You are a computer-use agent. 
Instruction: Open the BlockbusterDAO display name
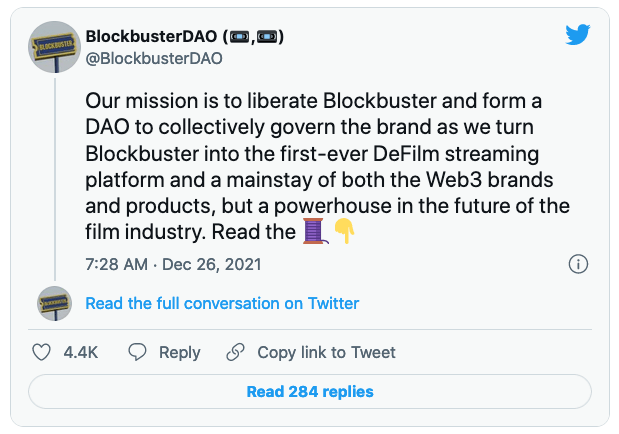[152, 37]
